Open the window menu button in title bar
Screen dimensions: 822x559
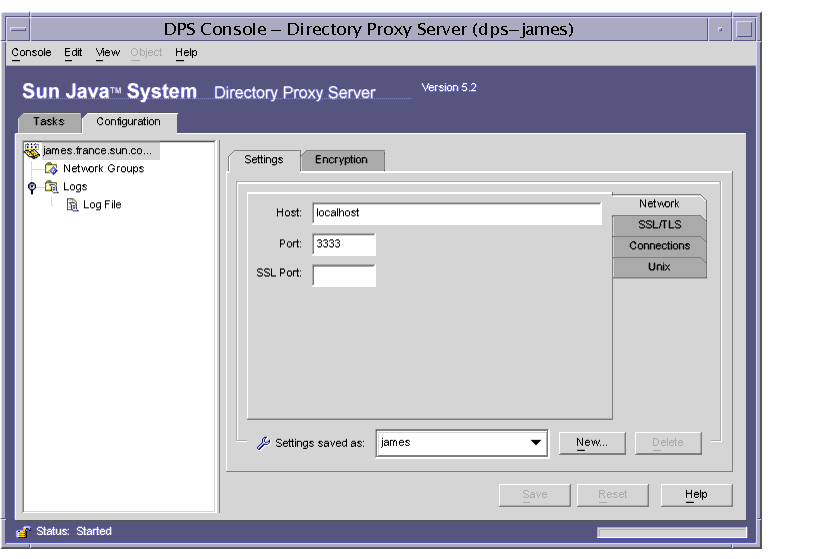pyautogui.click(x=18, y=29)
